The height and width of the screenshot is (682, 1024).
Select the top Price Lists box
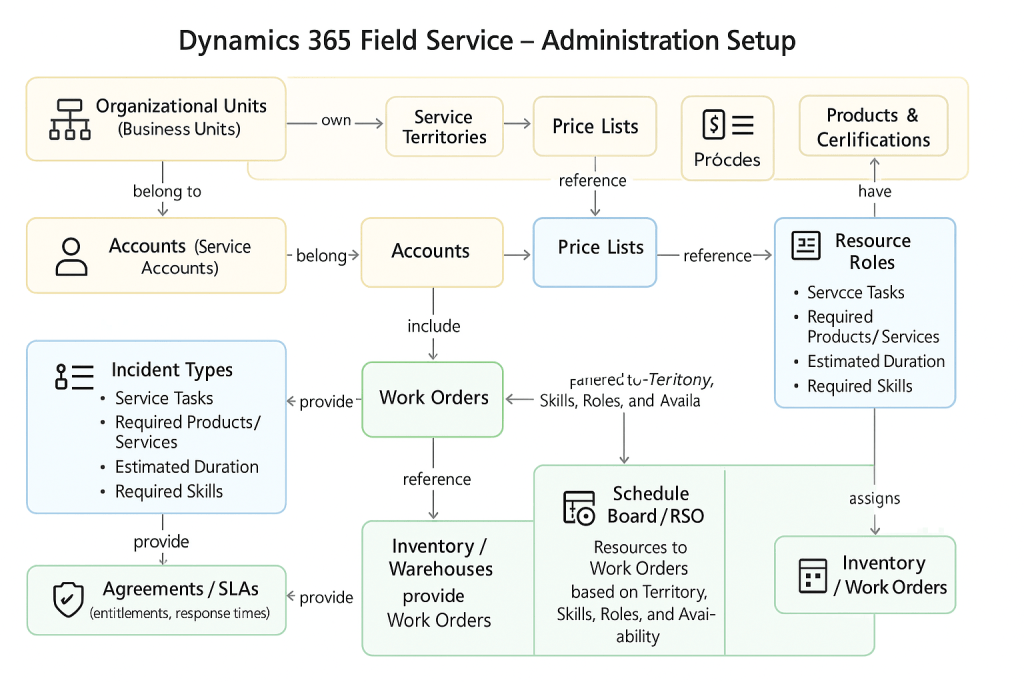click(x=594, y=126)
